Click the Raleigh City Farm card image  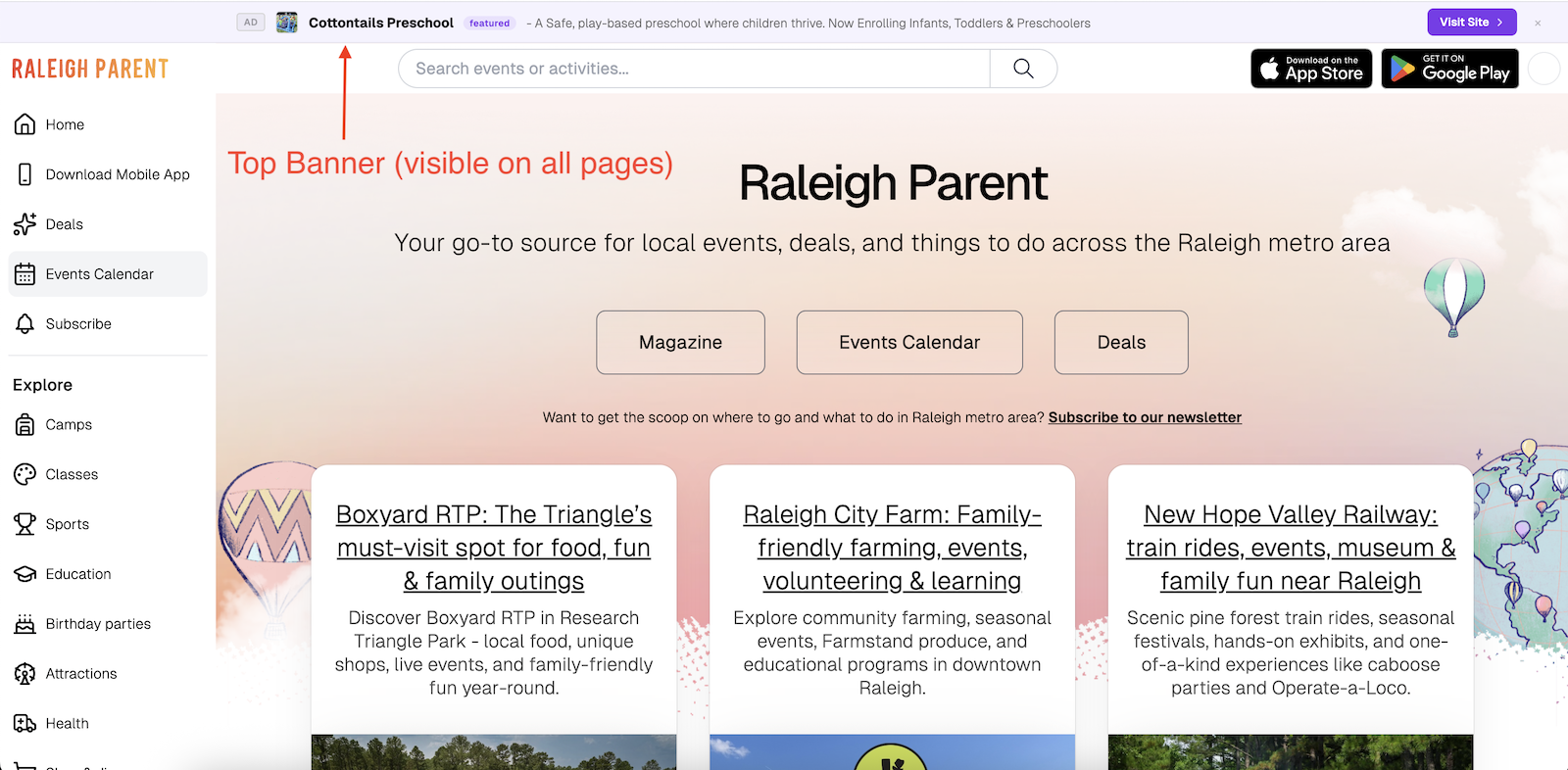892,752
